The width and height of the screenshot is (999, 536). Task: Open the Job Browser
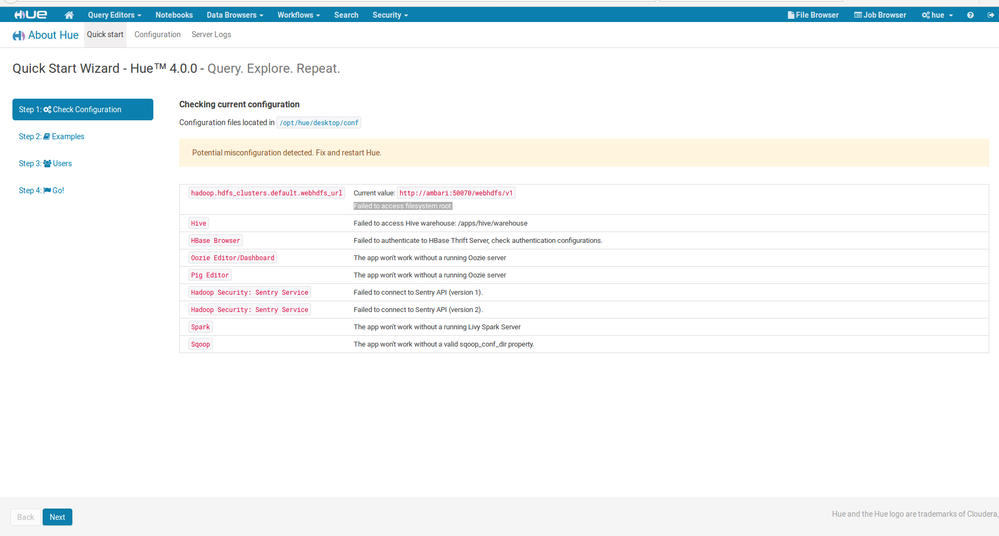[x=880, y=15]
